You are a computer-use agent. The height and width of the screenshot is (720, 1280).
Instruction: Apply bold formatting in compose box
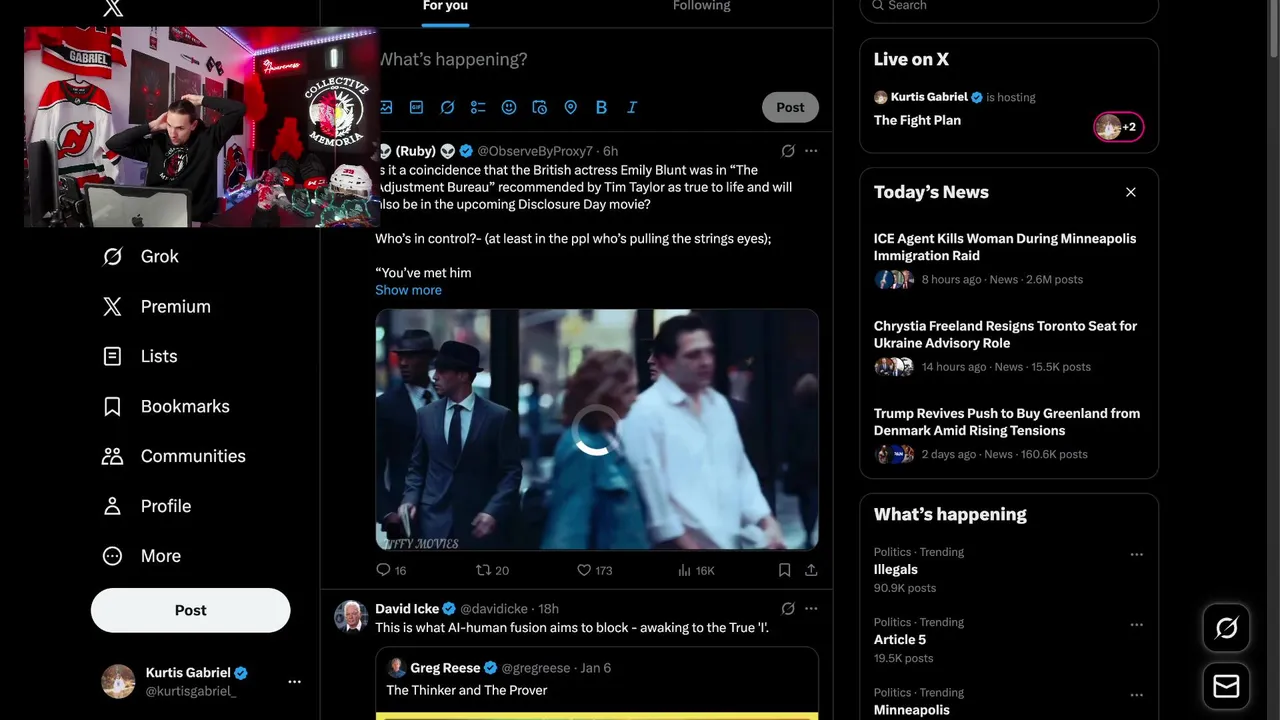(x=601, y=107)
